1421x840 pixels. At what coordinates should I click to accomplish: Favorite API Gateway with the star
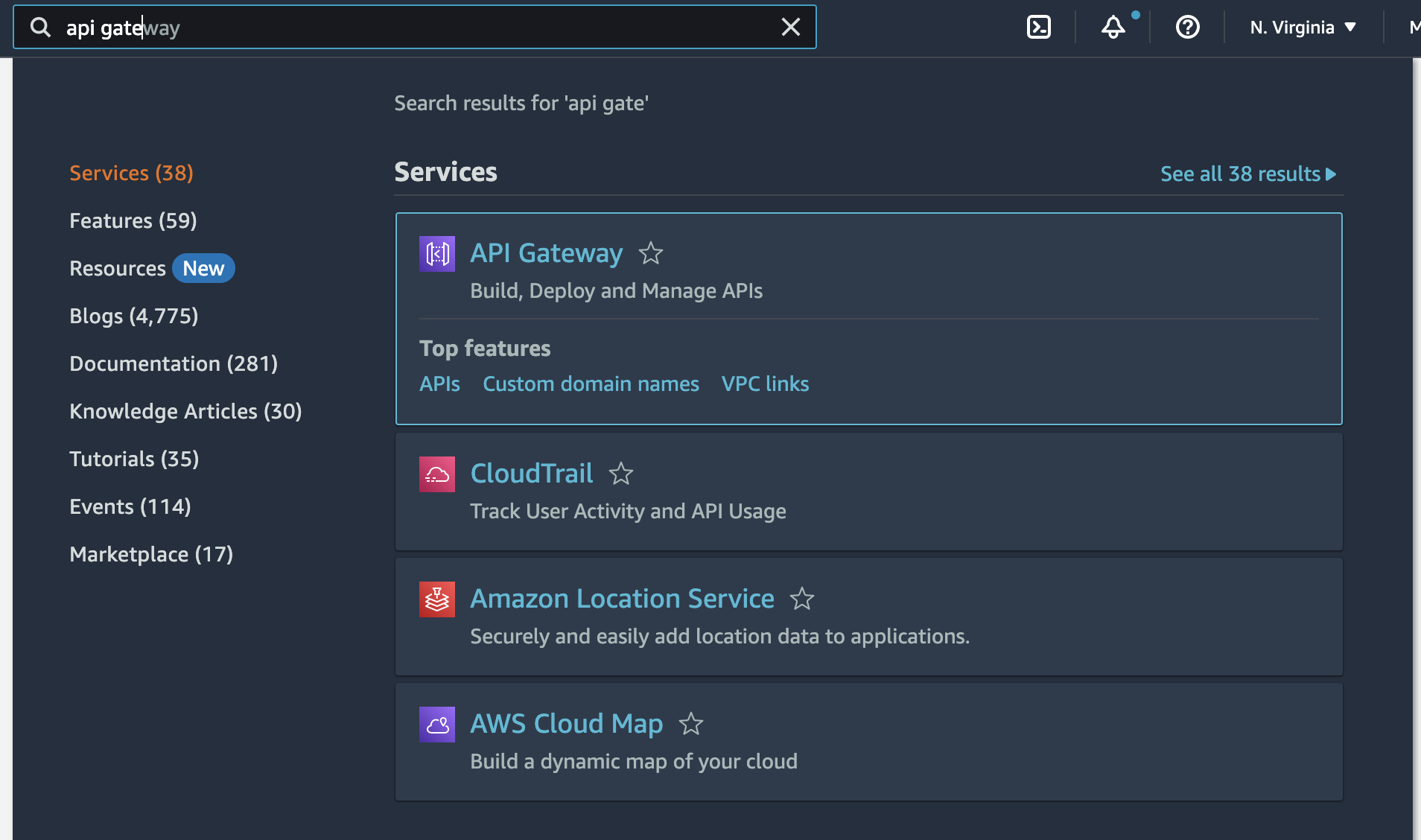click(x=650, y=254)
